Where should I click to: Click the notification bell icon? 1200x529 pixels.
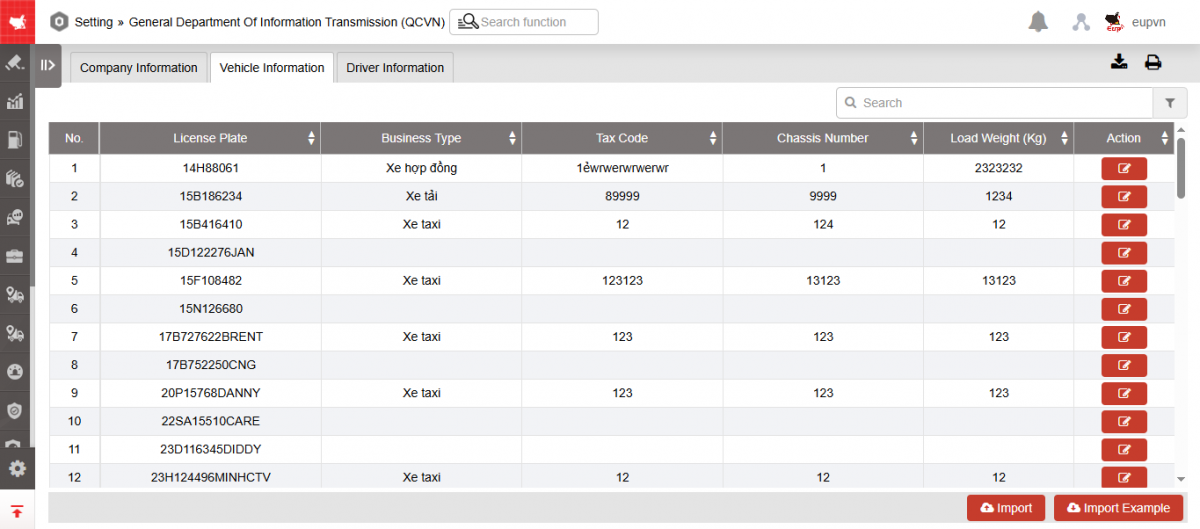pos(1039,22)
